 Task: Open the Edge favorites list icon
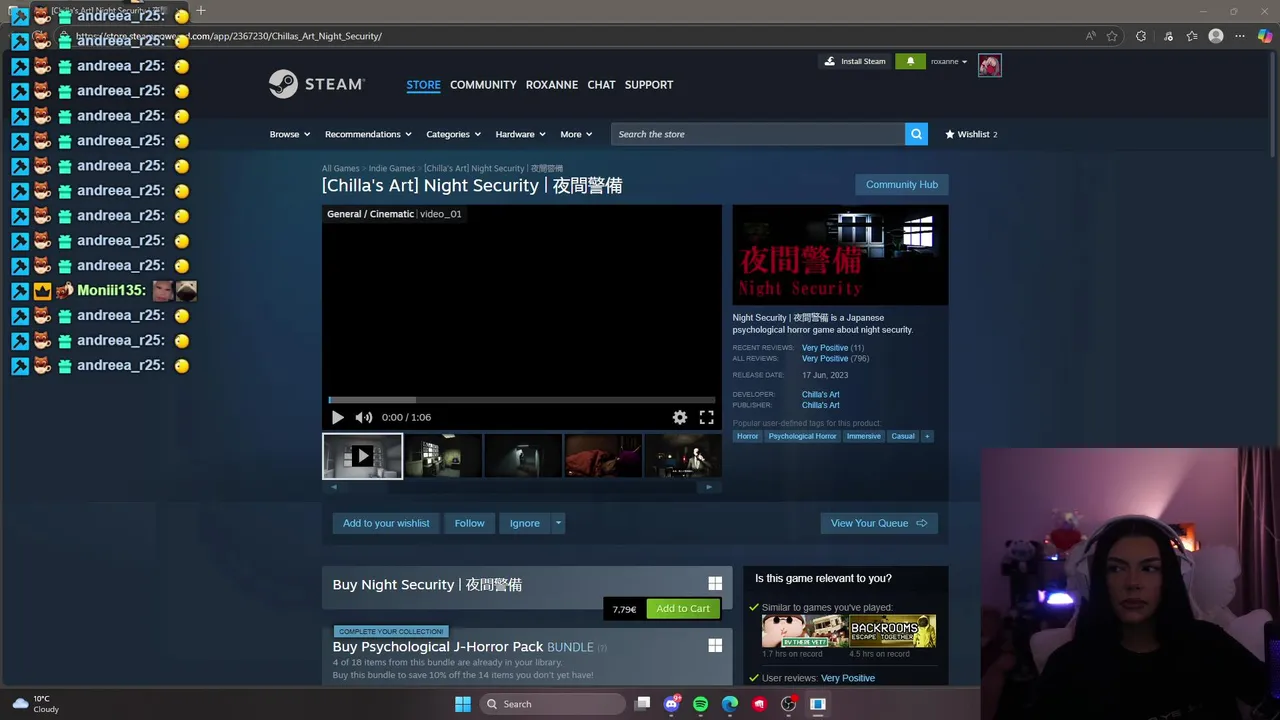click(x=1192, y=36)
